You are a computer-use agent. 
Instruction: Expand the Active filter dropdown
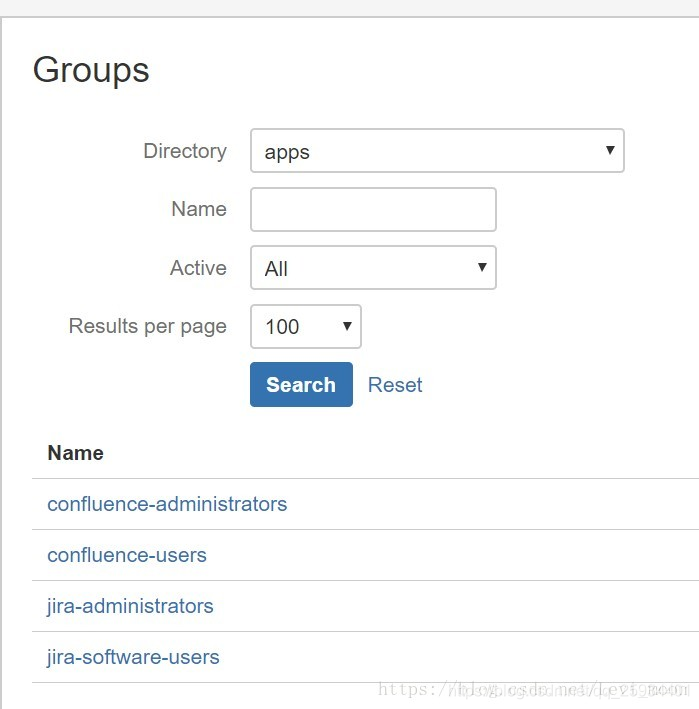(x=373, y=268)
